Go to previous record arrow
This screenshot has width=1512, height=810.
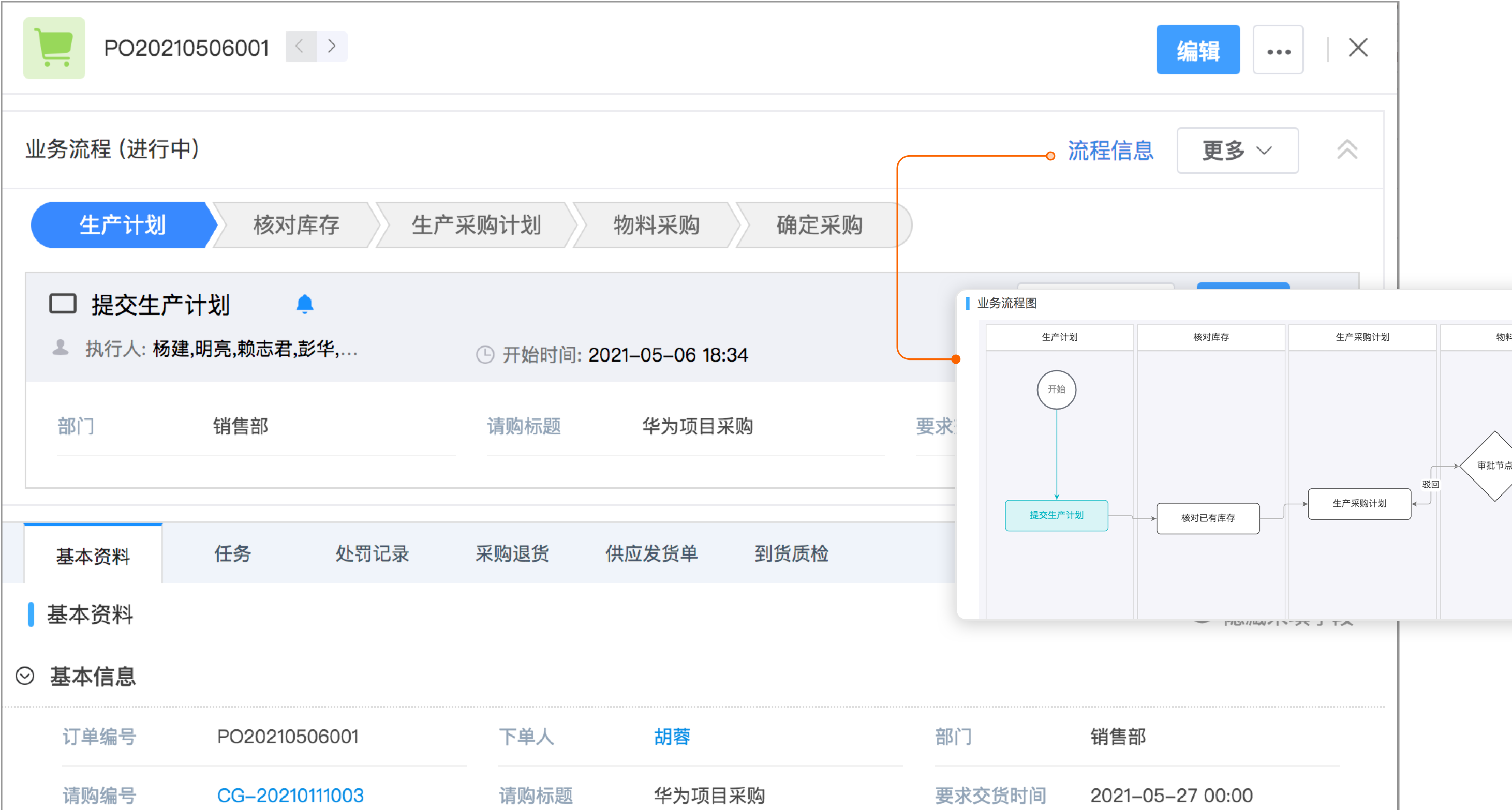(x=300, y=47)
